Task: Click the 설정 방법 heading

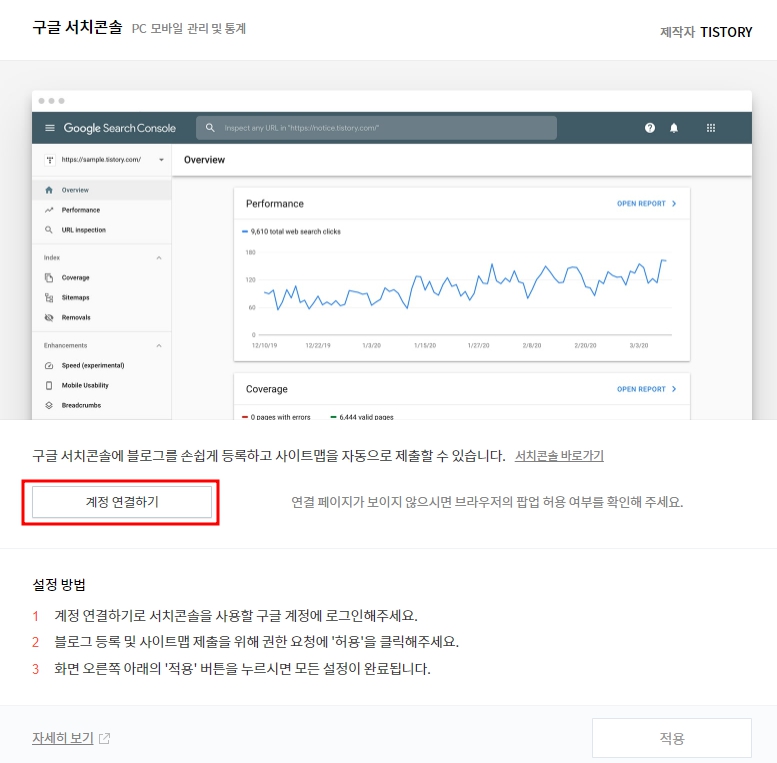Action: (x=59, y=585)
